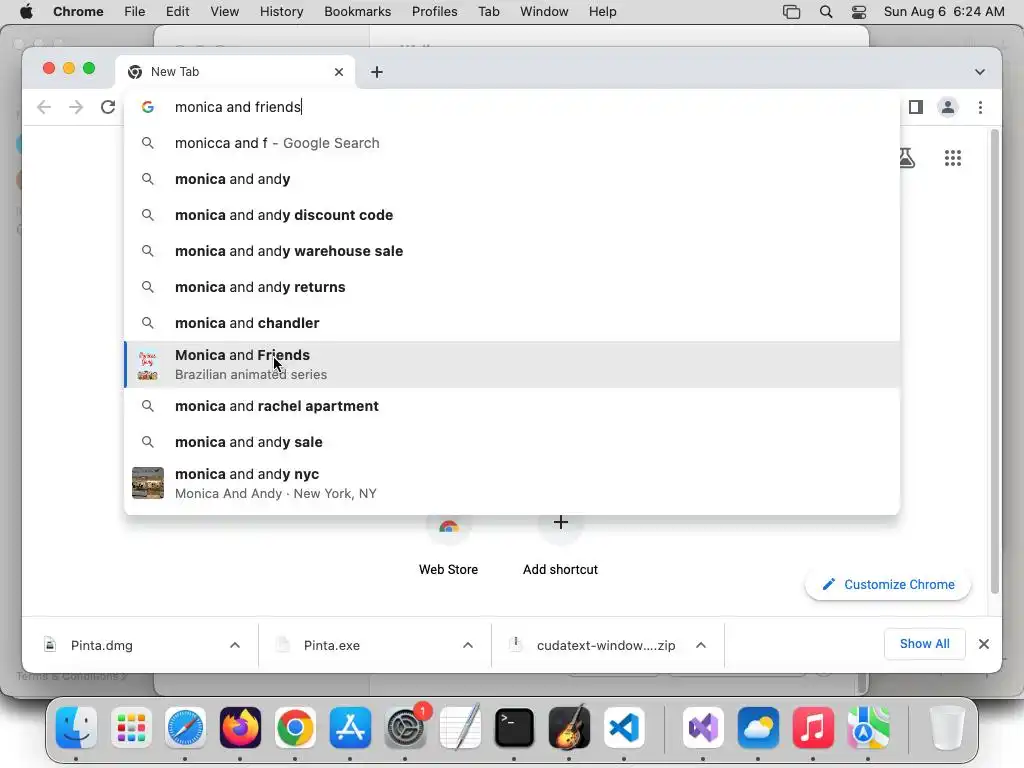Click the forward navigation arrow
The height and width of the screenshot is (768, 1024).
pyautogui.click(x=76, y=107)
